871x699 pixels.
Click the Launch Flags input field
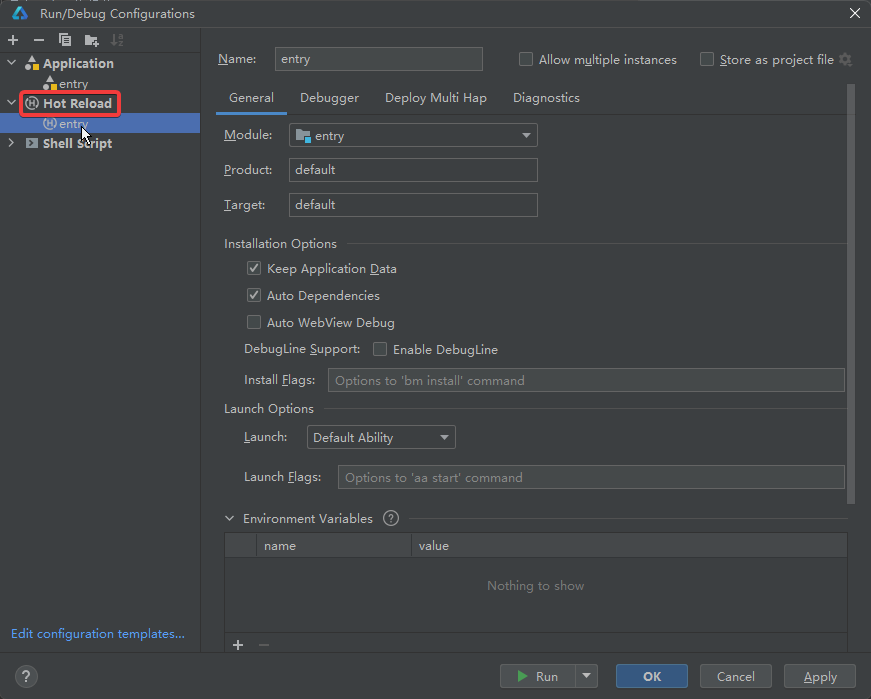591,477
